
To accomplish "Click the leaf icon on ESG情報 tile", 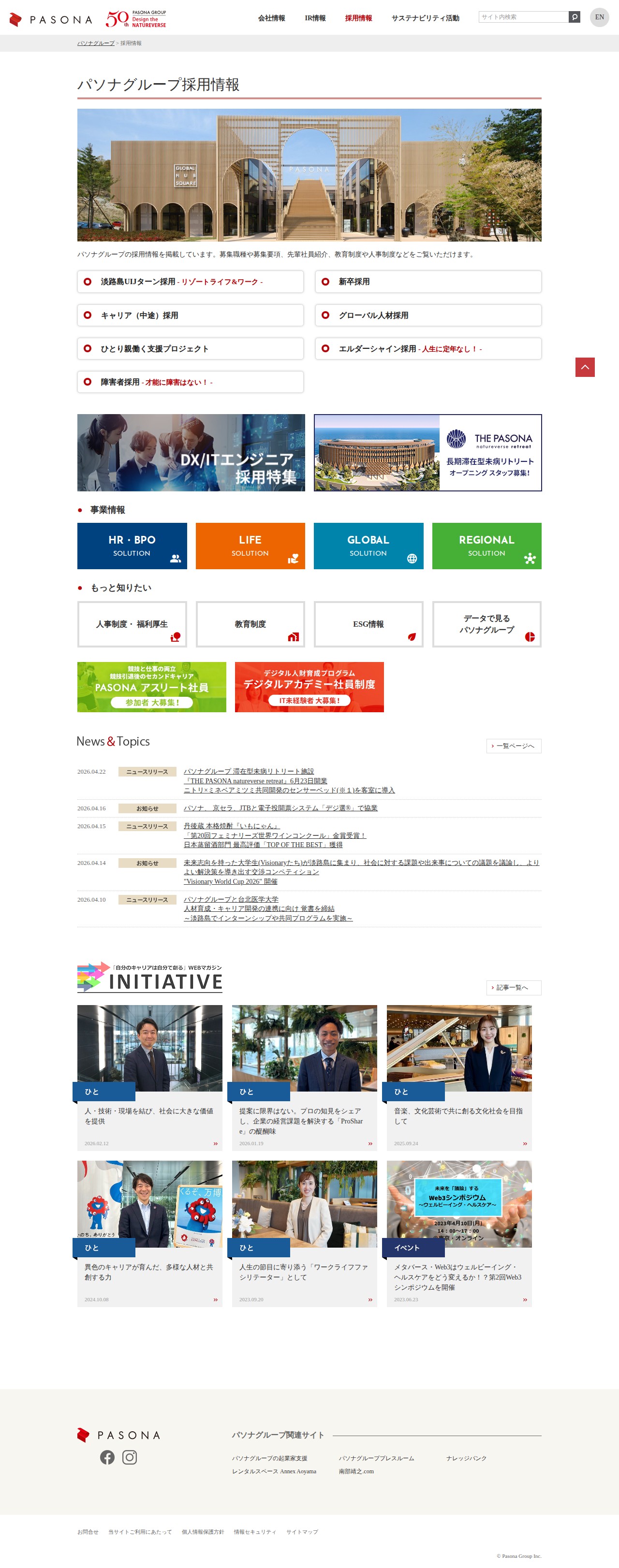I will point(412,637).
